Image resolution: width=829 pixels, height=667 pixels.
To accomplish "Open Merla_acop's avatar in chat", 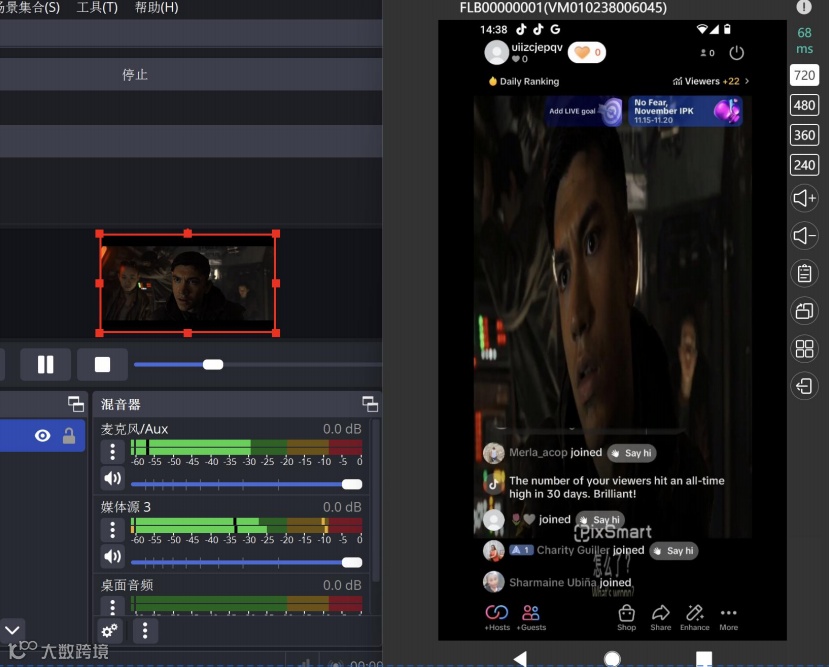I will click(493, 453).
